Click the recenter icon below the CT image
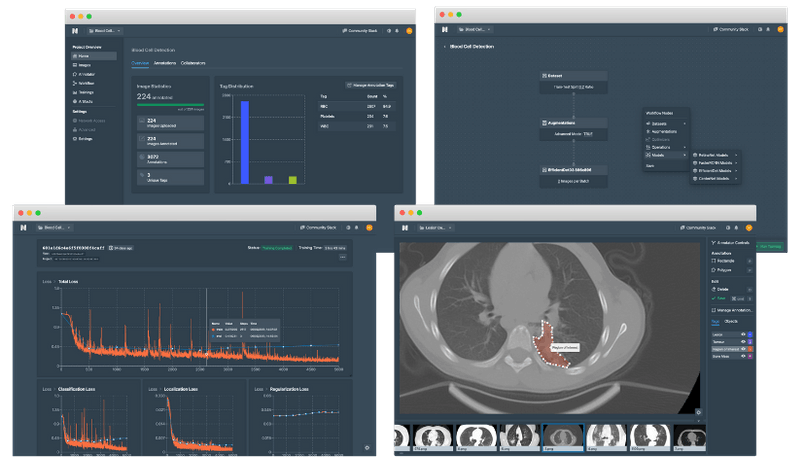 698,412
